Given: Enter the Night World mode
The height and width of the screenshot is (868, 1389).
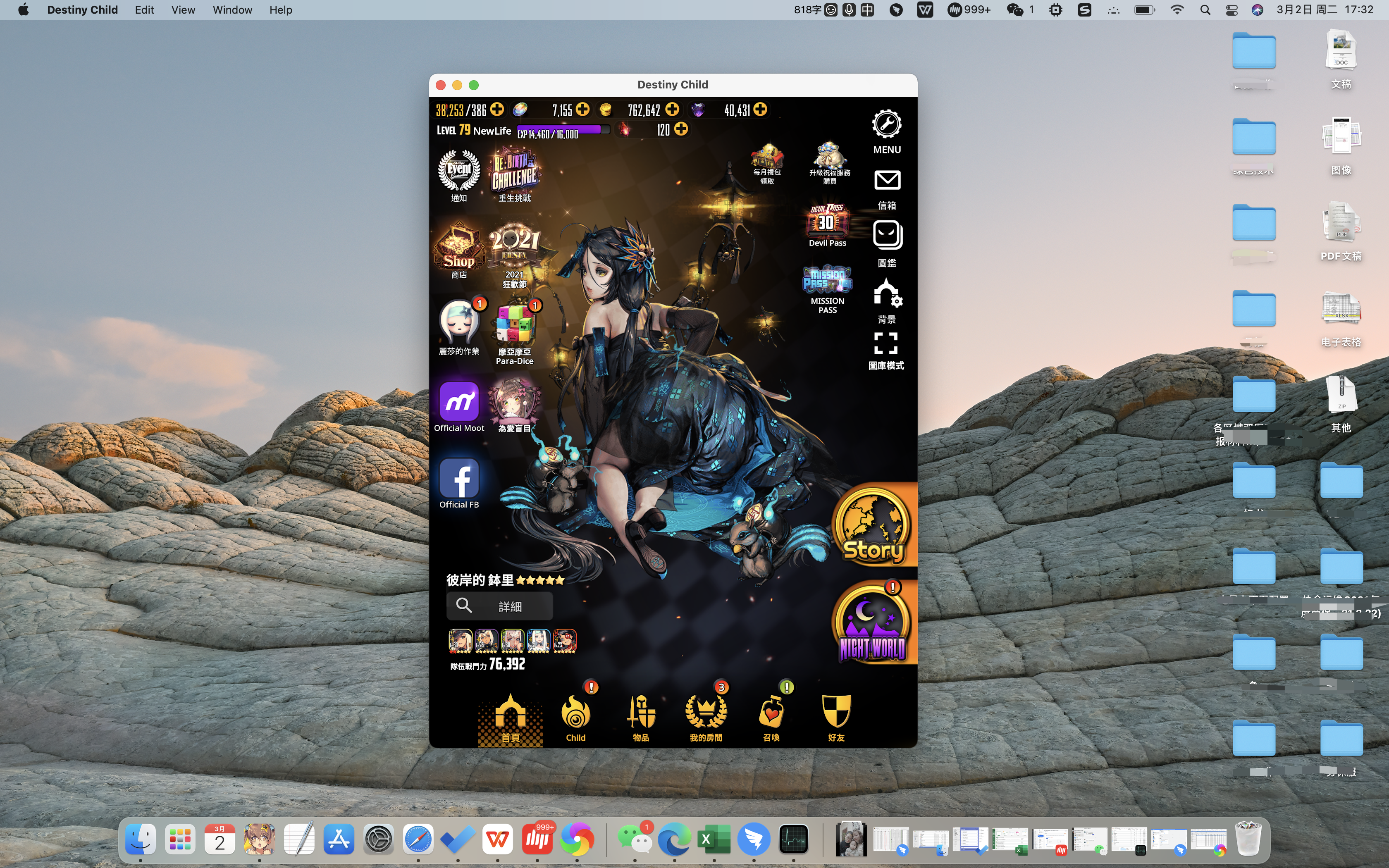Looking at the screenshot, I should coord(872,623).
